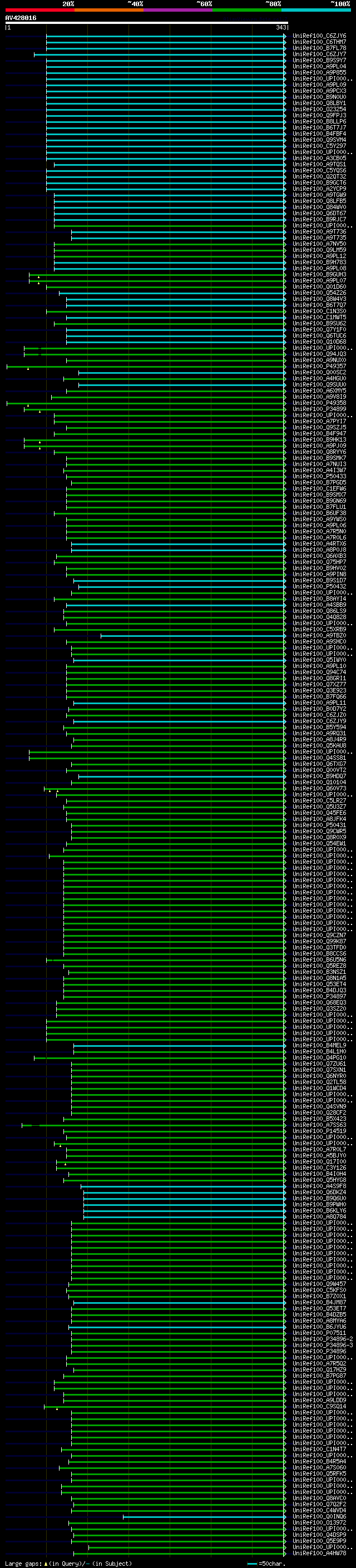Open hit UniRef100_B9S9Y7
This screenshot has height=1568, width=356.
coord(319,60)
